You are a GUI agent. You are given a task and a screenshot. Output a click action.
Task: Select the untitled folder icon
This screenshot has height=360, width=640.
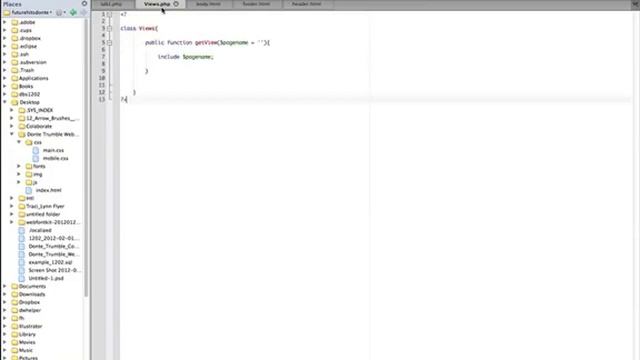click(x=22, y=214)
